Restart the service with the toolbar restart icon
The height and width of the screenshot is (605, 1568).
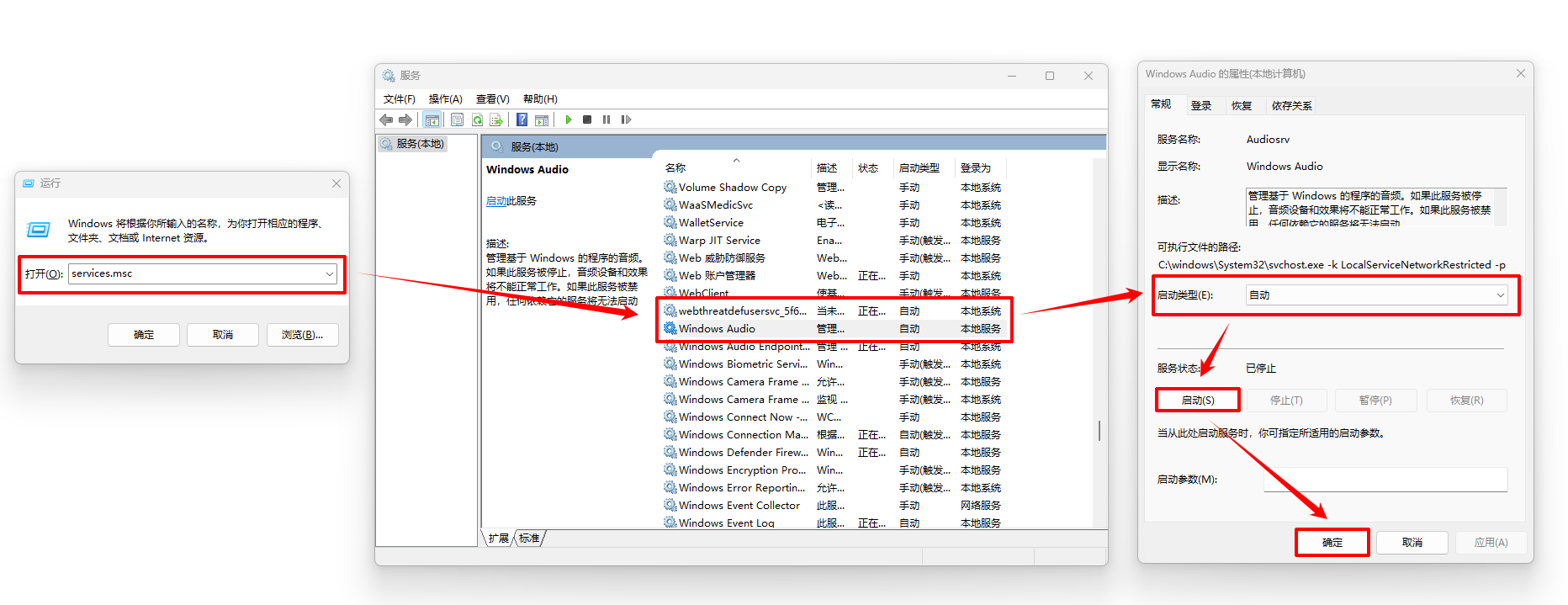tap(626, 119)
